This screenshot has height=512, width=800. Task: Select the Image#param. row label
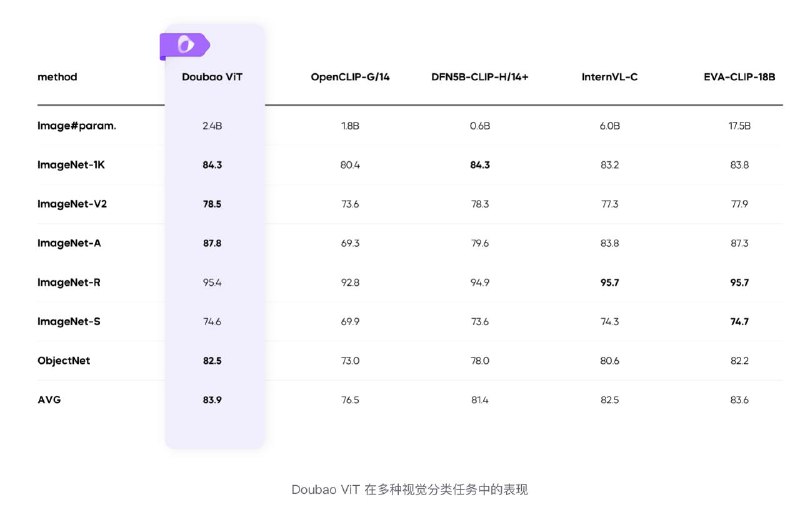[x=77, y=126]
